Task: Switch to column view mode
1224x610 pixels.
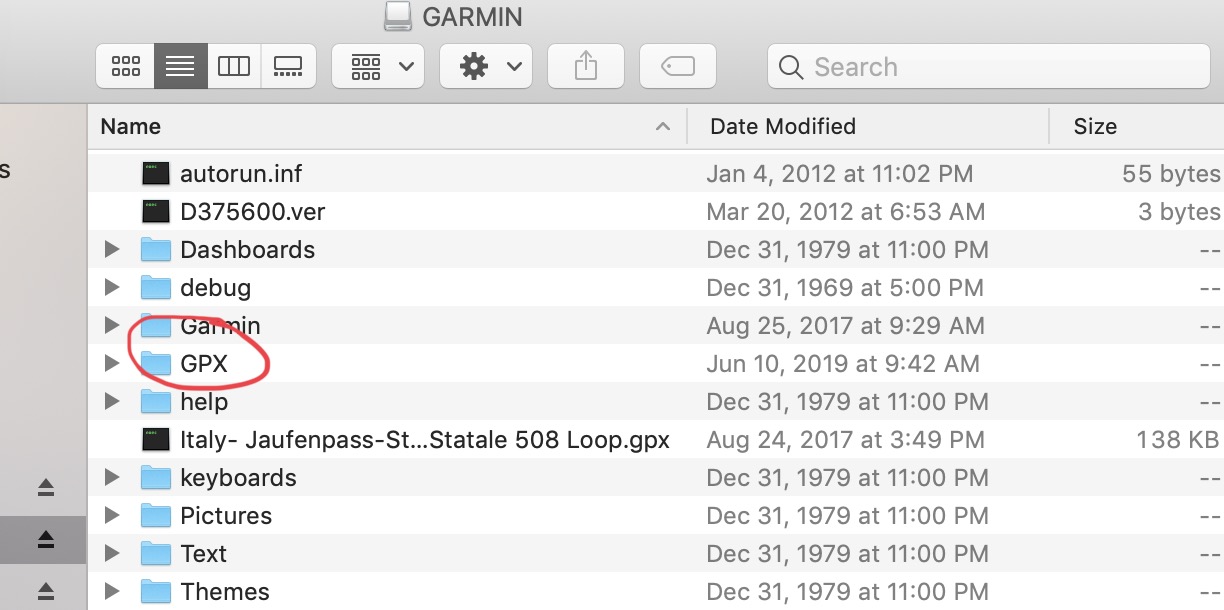Action: point(234,66)
